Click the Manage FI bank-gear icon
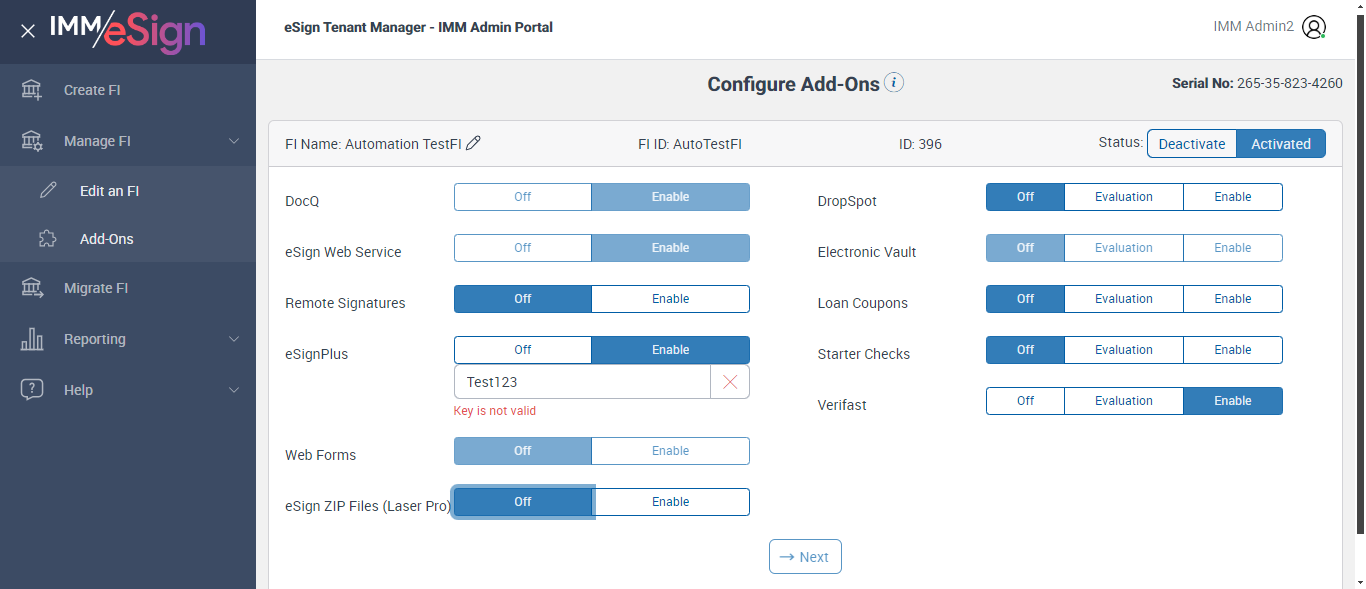 point(32,141)
